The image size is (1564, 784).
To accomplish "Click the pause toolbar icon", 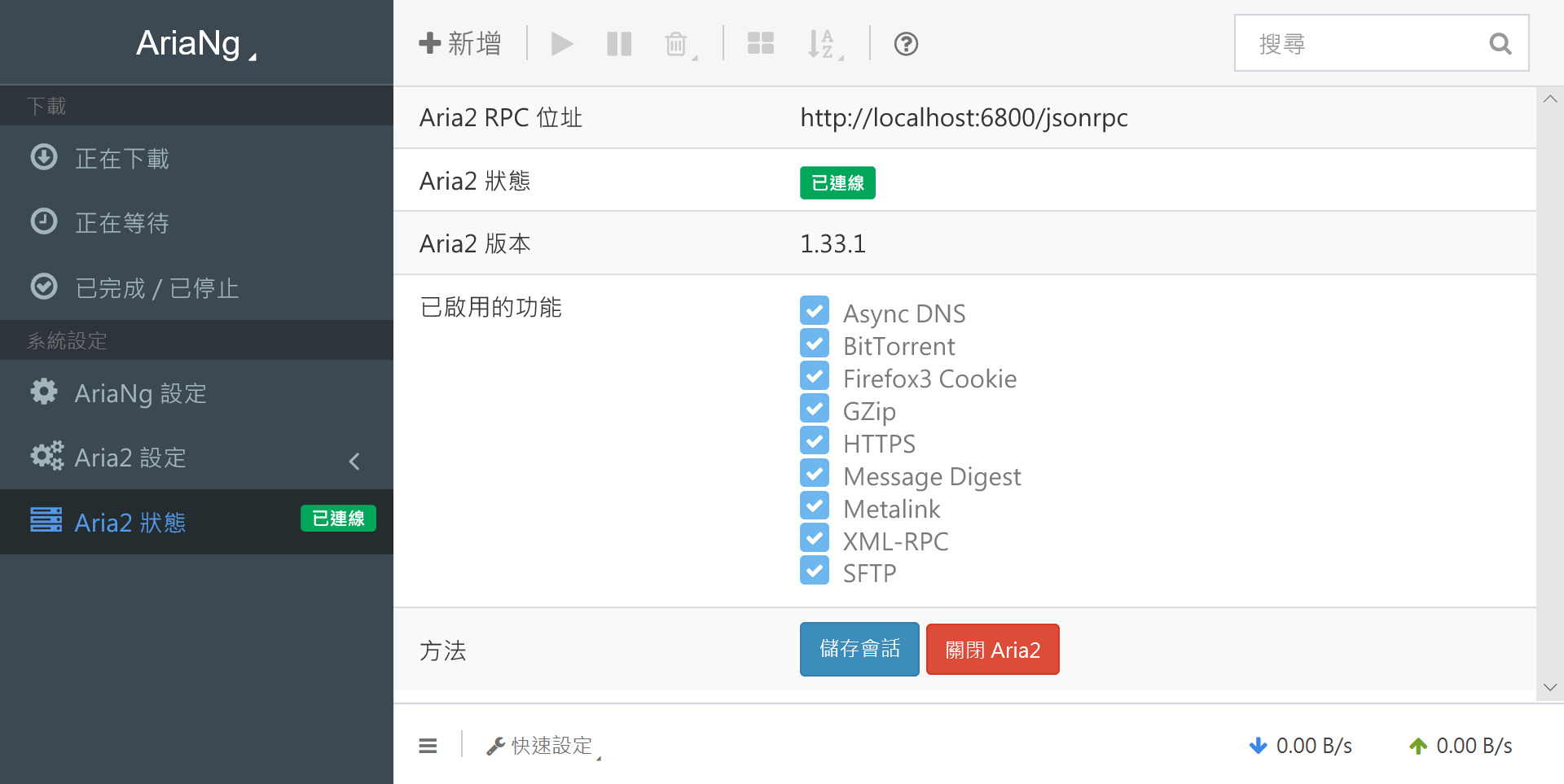I will tap(619, 43).
